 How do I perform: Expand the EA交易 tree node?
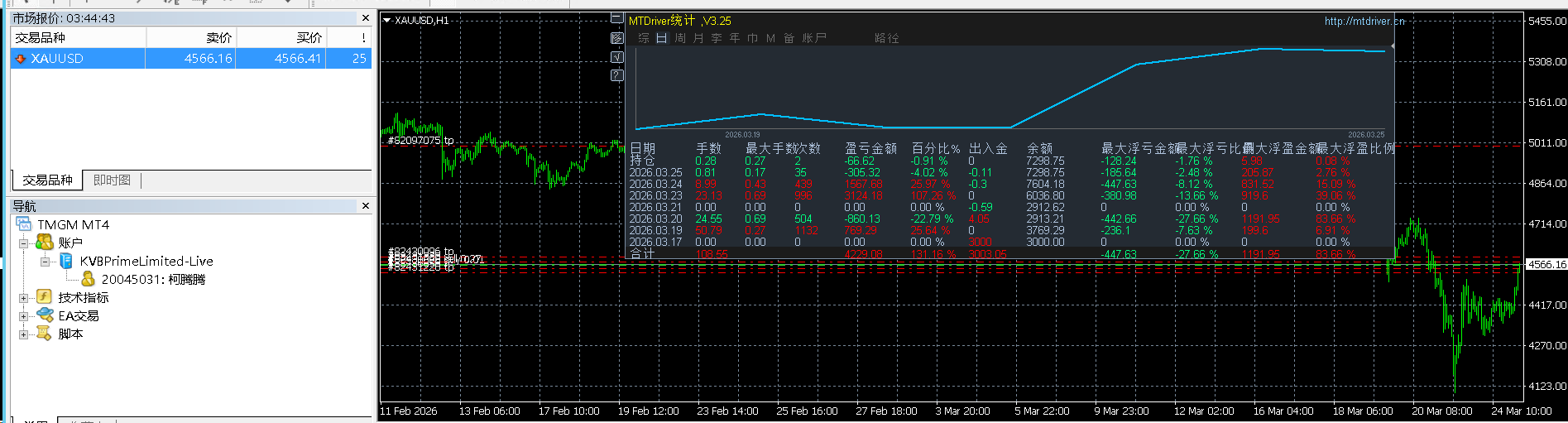[24, 316]
